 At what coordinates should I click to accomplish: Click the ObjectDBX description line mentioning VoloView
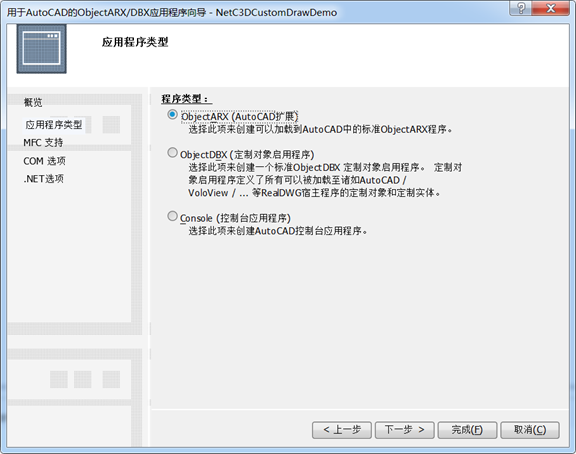[314, 193]
